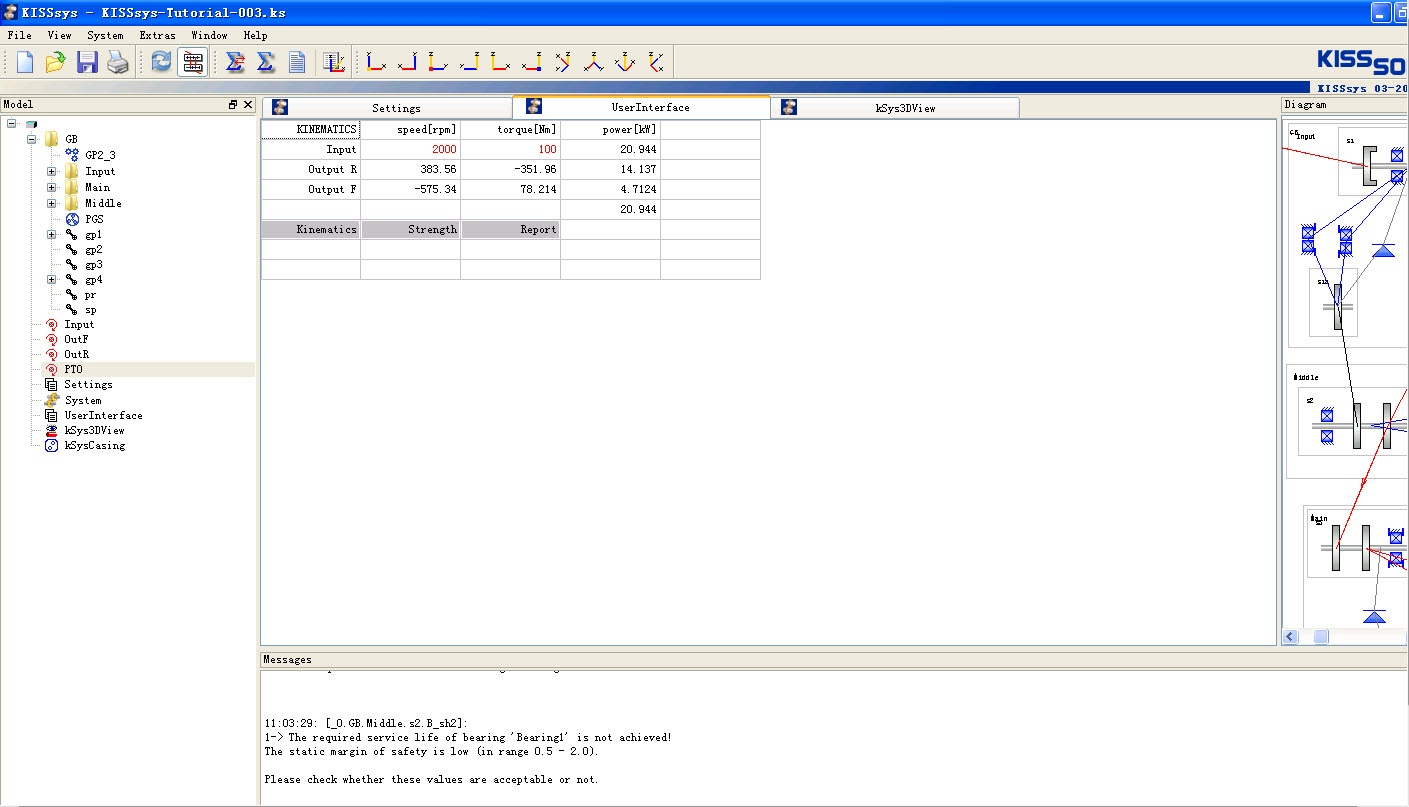Viewport: 1409px width, 807px height.
Task: Open the View menu
Action: pos(59,35)
